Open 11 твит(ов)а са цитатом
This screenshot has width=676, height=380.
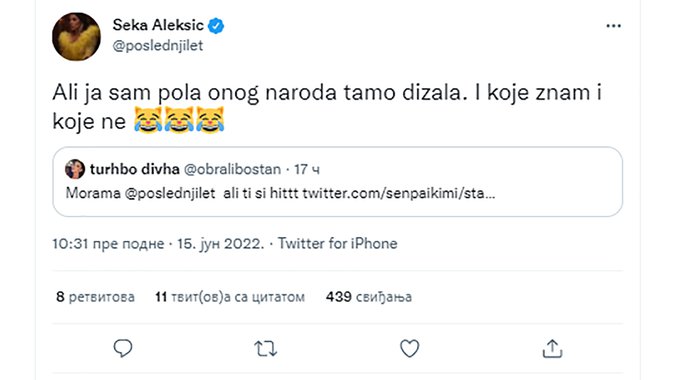pyautogui.click(x=230, y=297)
